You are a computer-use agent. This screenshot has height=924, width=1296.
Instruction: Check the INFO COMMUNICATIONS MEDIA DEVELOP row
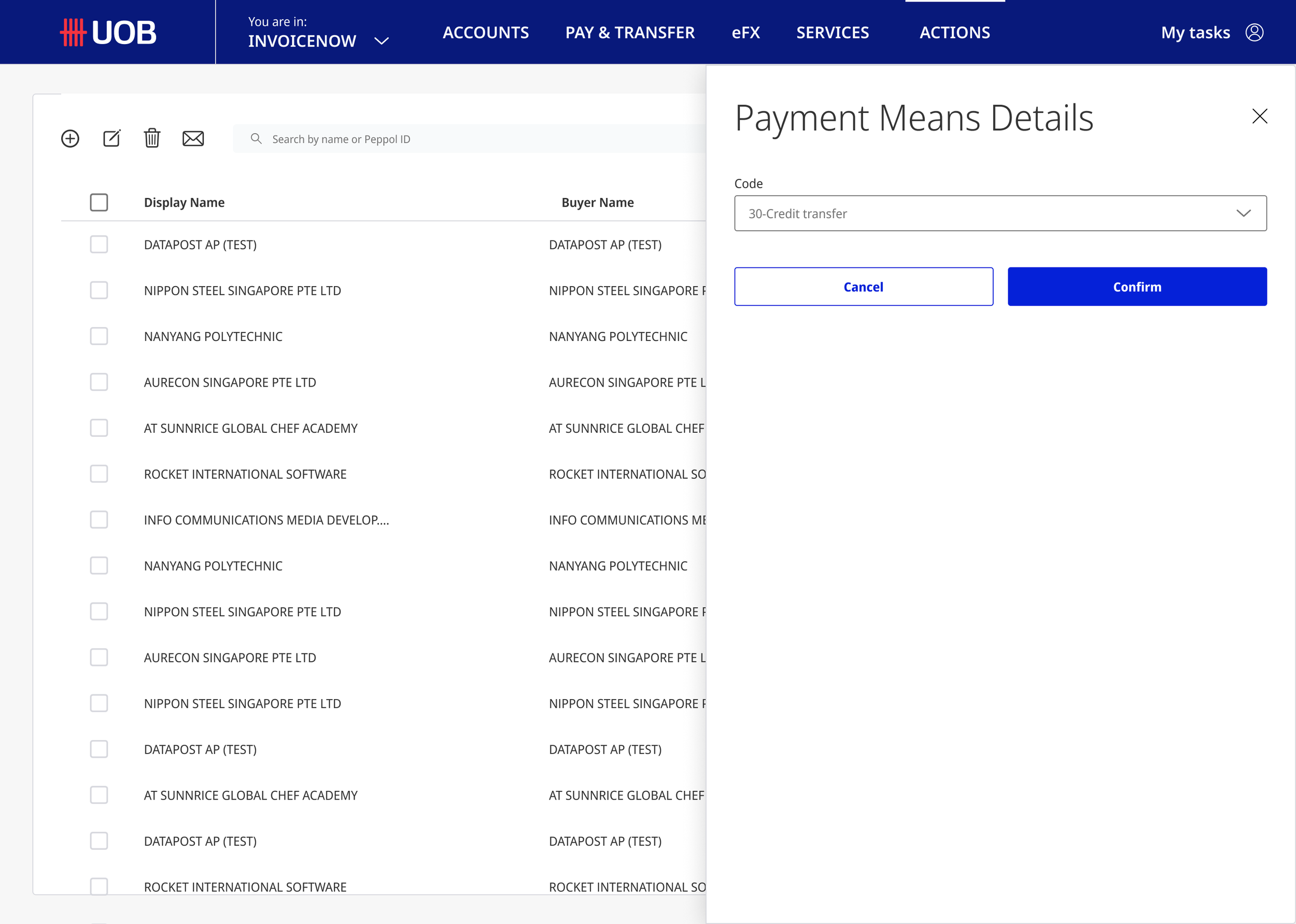[99, 520]
